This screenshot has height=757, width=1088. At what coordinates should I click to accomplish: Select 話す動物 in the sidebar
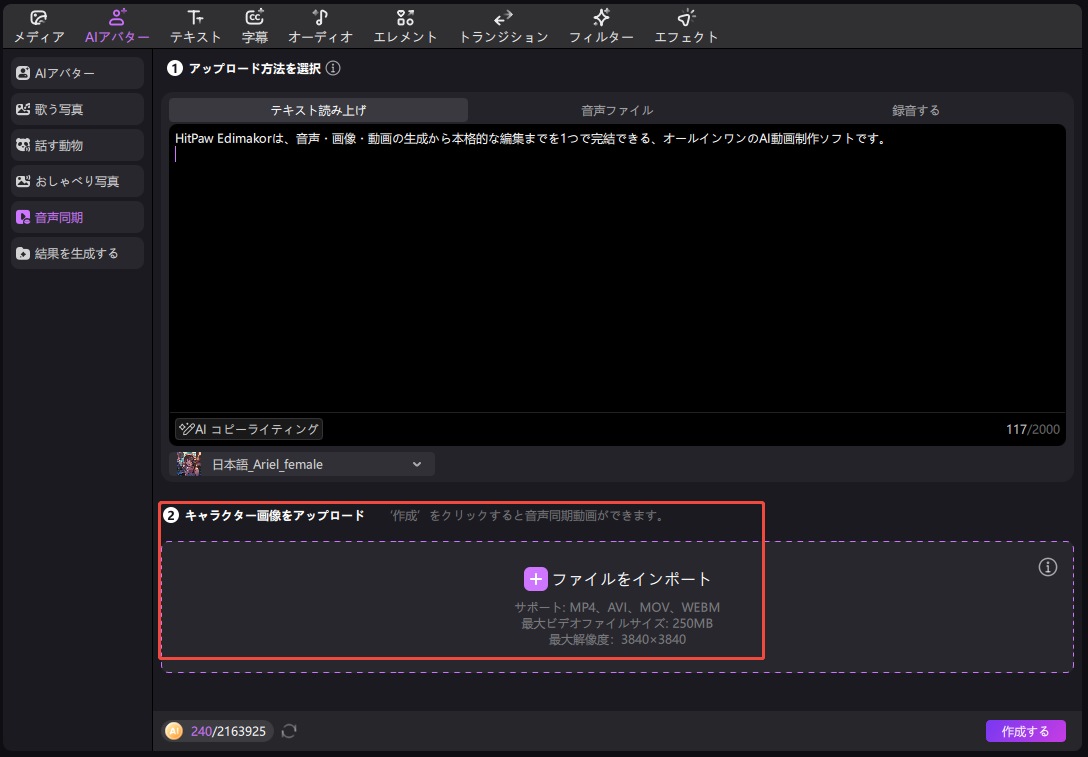[x=77, y=145]
